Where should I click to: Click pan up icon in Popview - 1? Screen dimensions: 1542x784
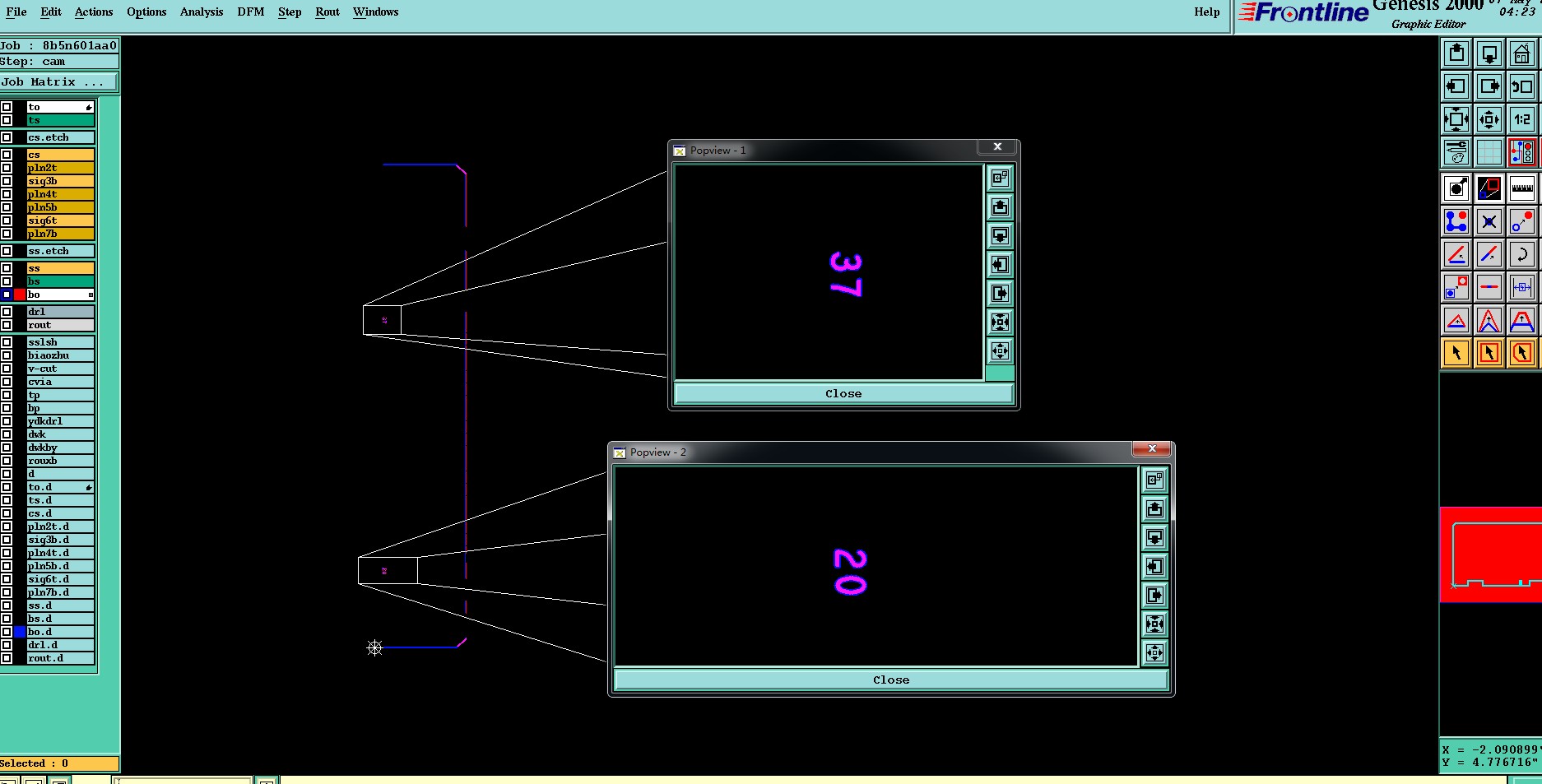(1000, 206)
